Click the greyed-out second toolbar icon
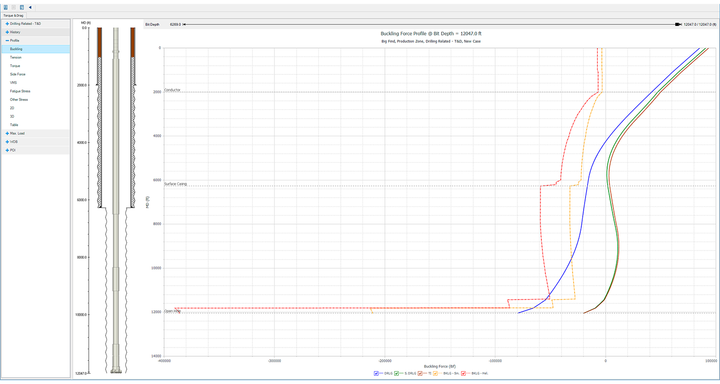This screenshot has width=720, height=384. [14, 7]
